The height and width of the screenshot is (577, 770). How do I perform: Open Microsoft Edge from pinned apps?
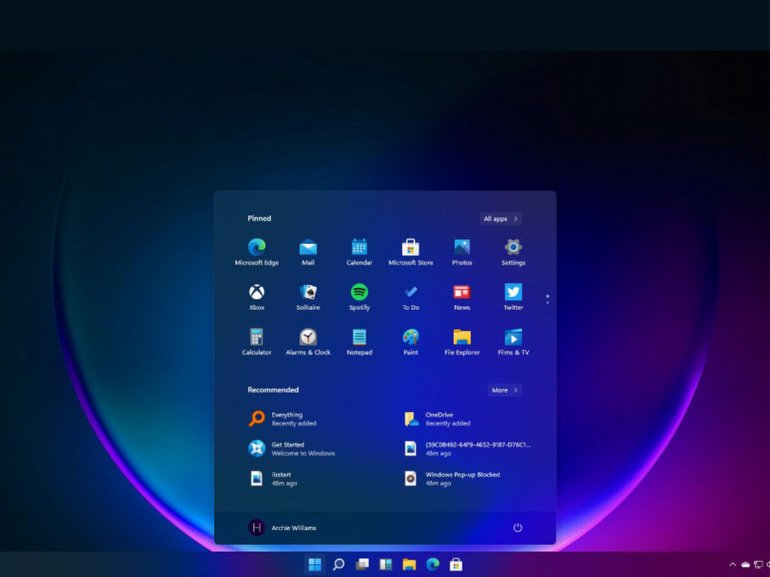[257, 252]
